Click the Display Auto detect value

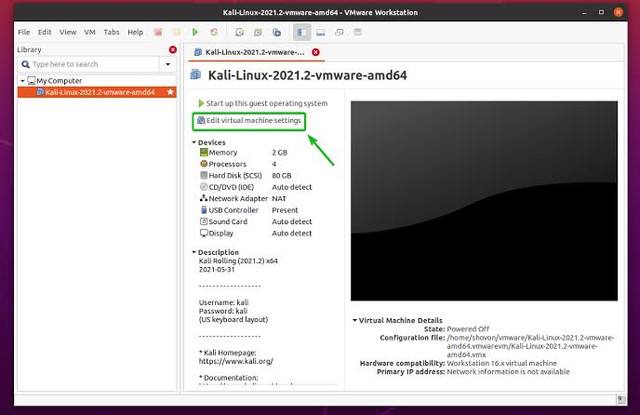point(292,233)
